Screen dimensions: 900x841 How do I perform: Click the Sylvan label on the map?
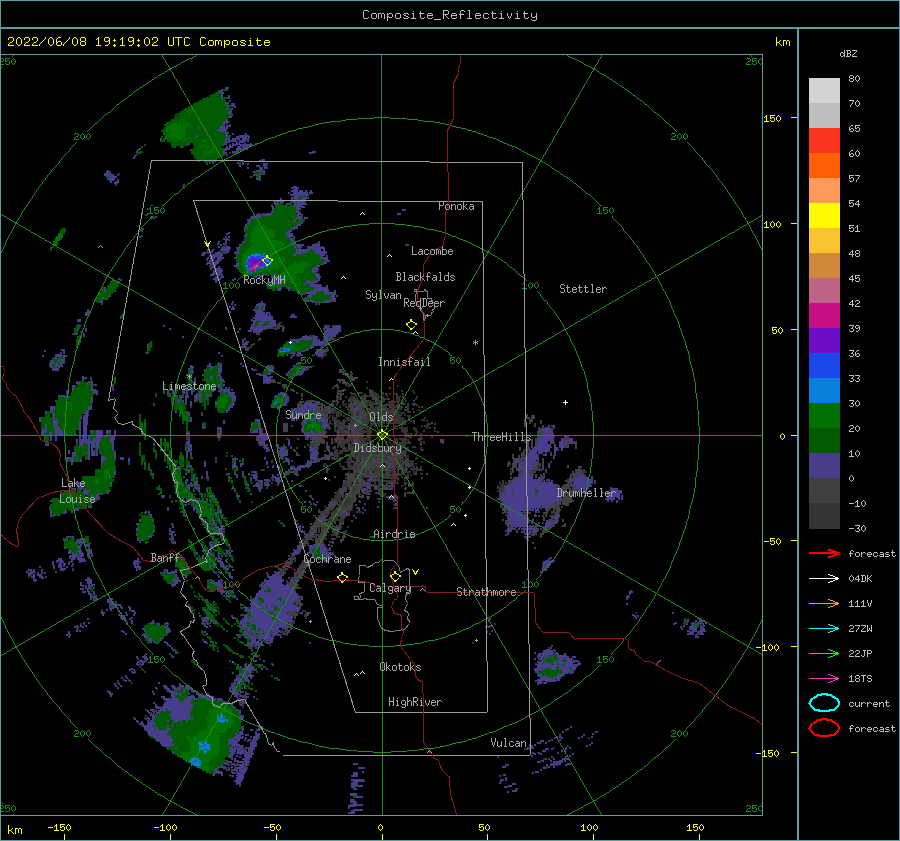click(383, 295)
